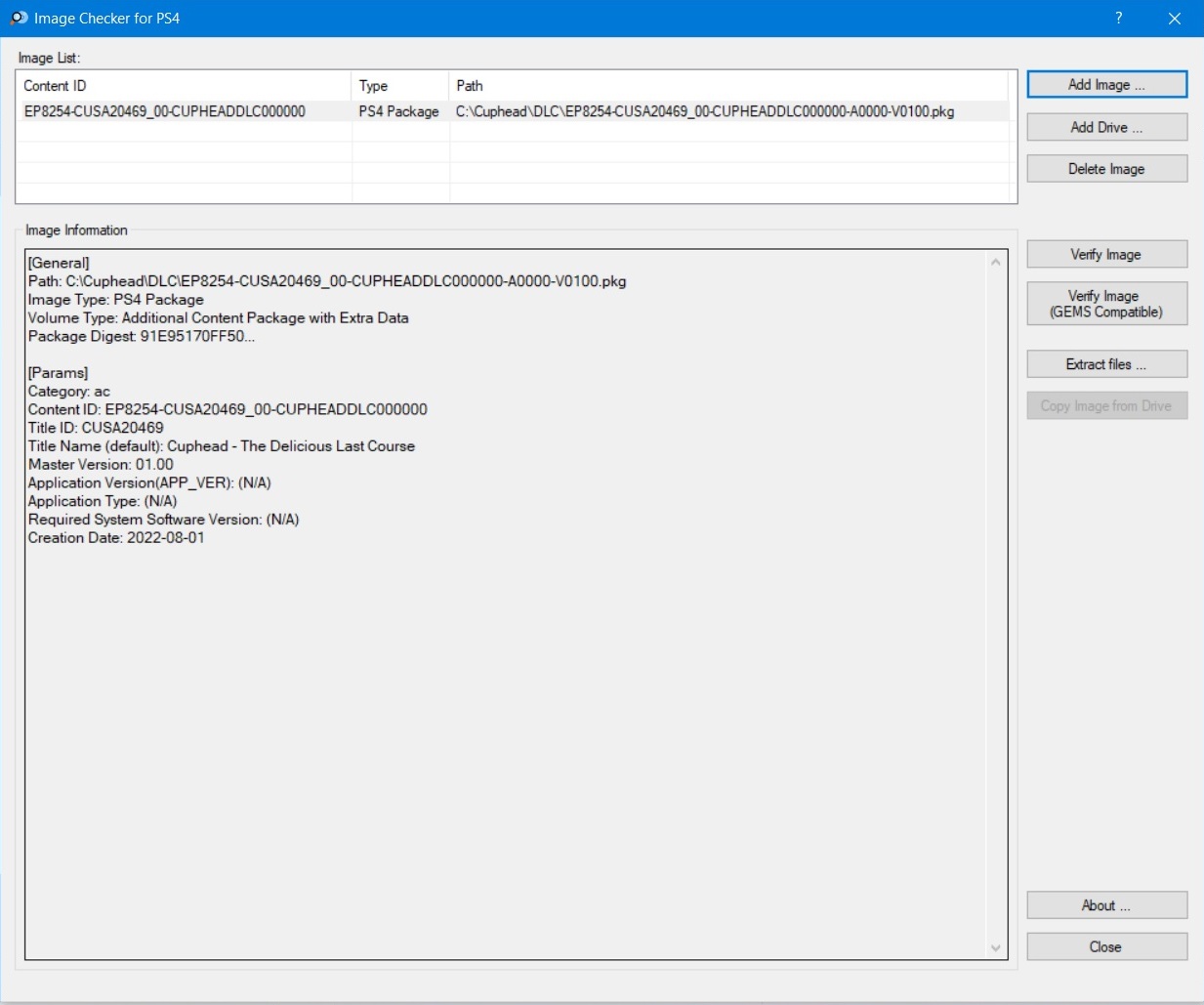Click the Type column header
Image resolution: width=1204 pixels, height=1005 pixels.
[x=400, y=86]
